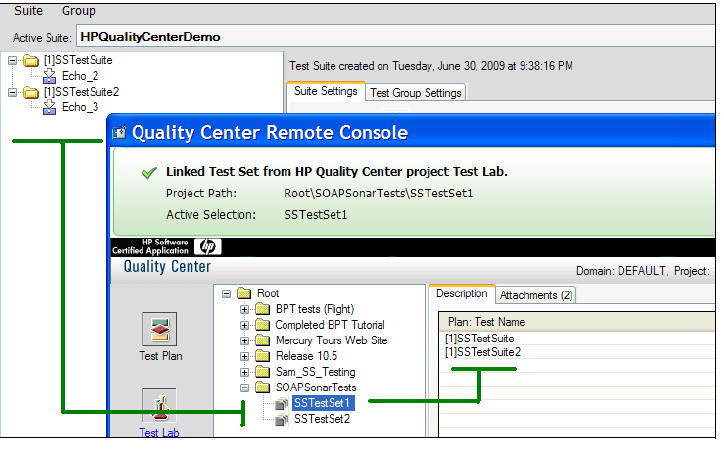
Task: Collapse the Root folder node
Action: point(226,294)
